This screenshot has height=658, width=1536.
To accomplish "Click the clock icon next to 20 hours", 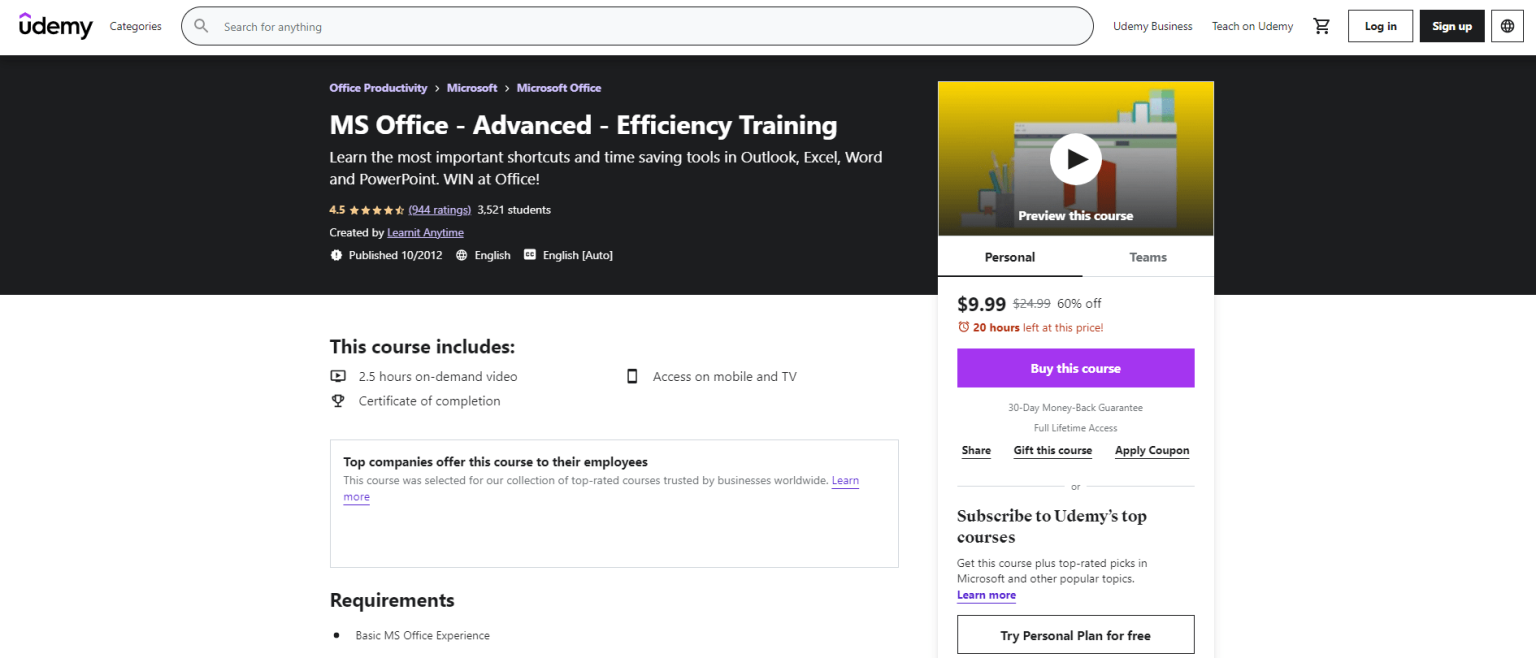I will [962, 327].
